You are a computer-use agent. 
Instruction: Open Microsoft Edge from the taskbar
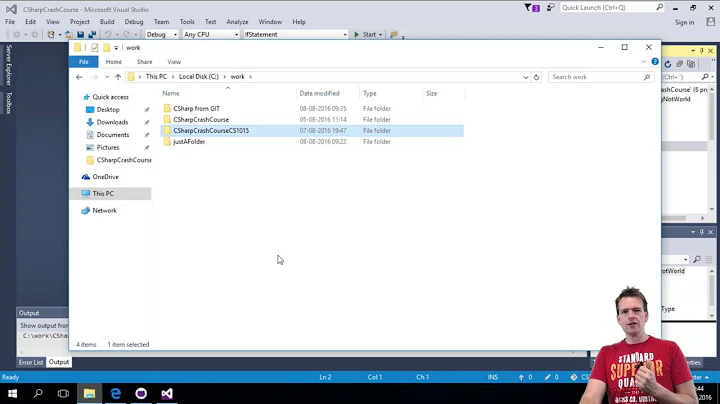(115, 394)
